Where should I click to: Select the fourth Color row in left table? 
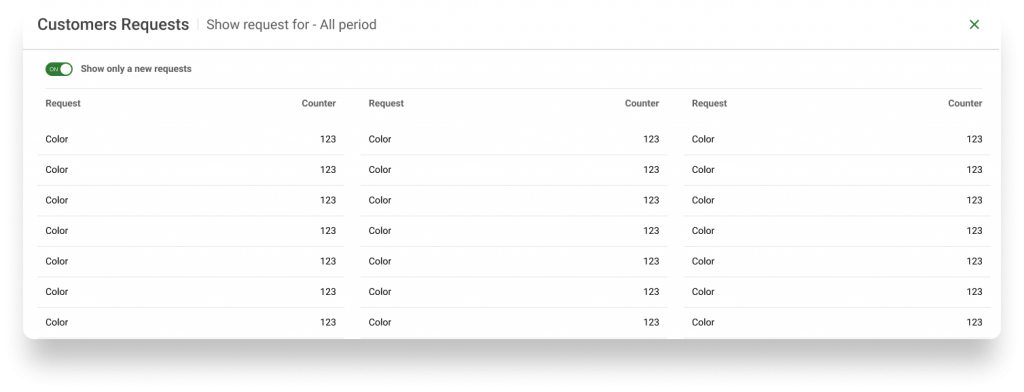[x=191, y=231]
